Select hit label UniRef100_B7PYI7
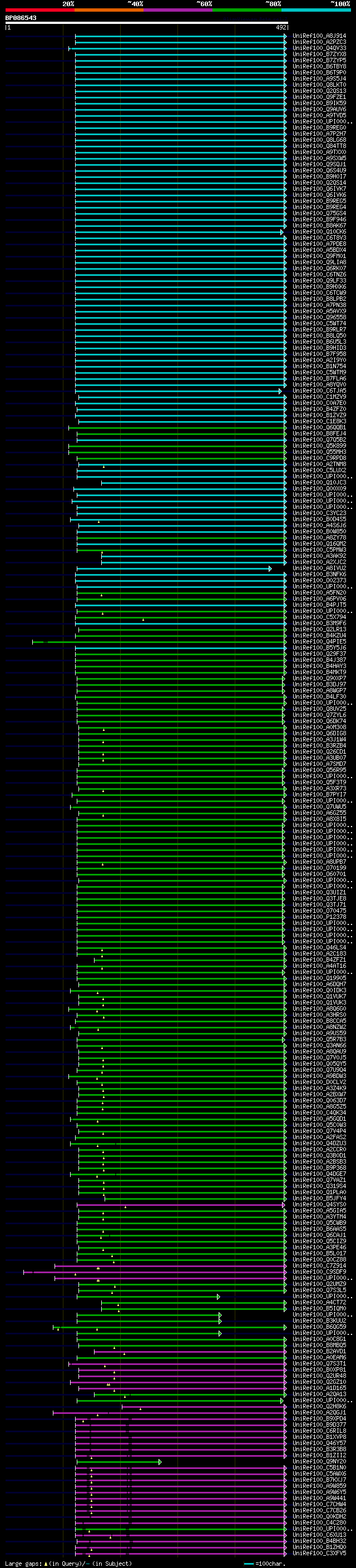356x1568 pixels. [x=319, y=794]
